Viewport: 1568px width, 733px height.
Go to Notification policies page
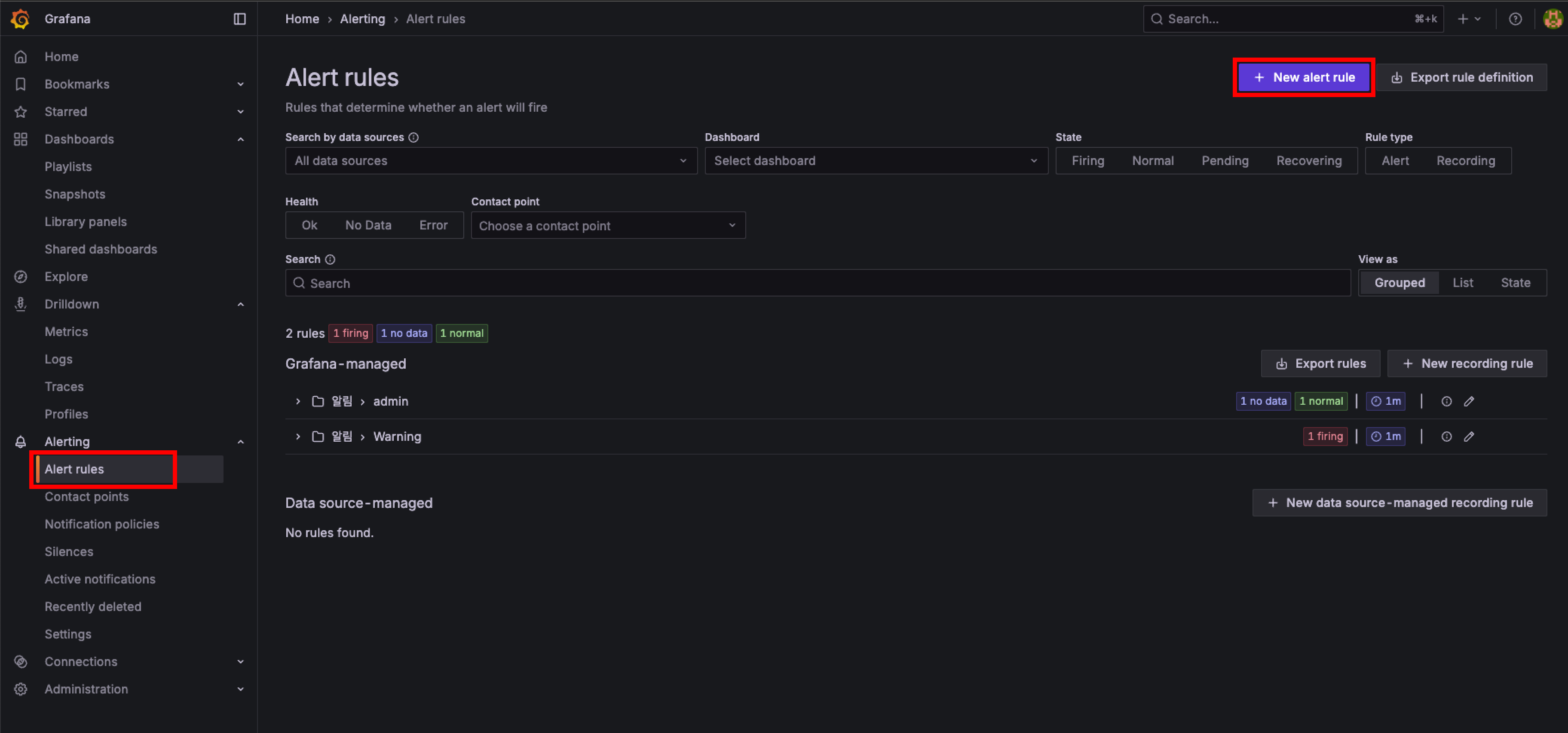coord(101,524)
